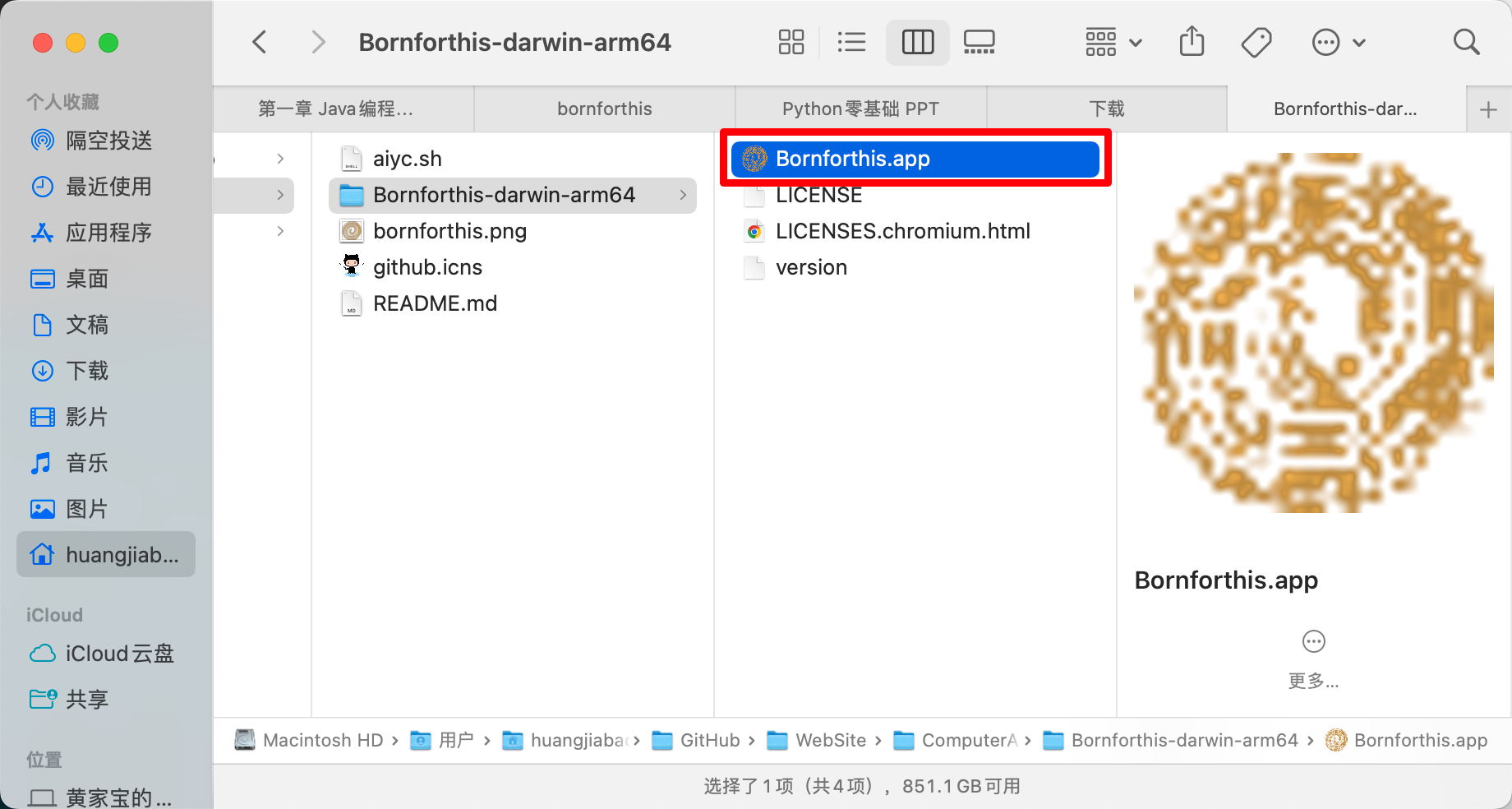Click huangjiaba in the path bar
The image size is (1512, 809).
click(565, 741)
